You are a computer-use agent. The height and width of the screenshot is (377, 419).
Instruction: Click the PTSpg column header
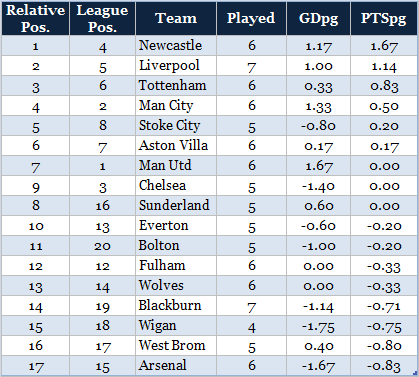pos(384,18)
